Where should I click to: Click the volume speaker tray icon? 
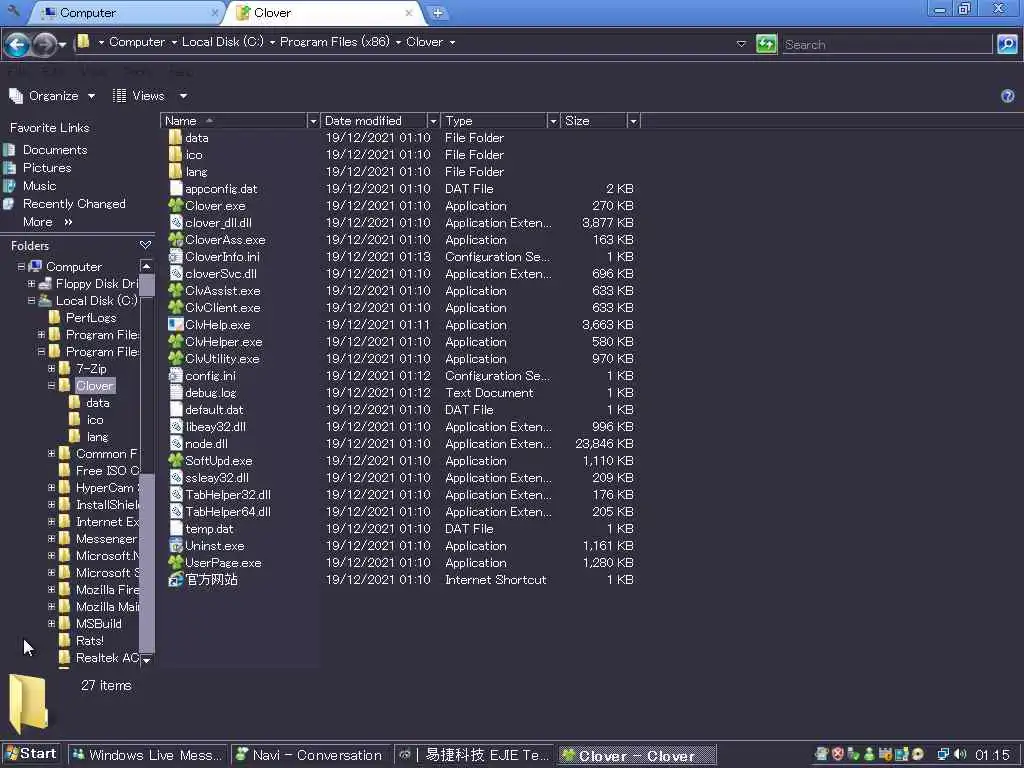959,755
